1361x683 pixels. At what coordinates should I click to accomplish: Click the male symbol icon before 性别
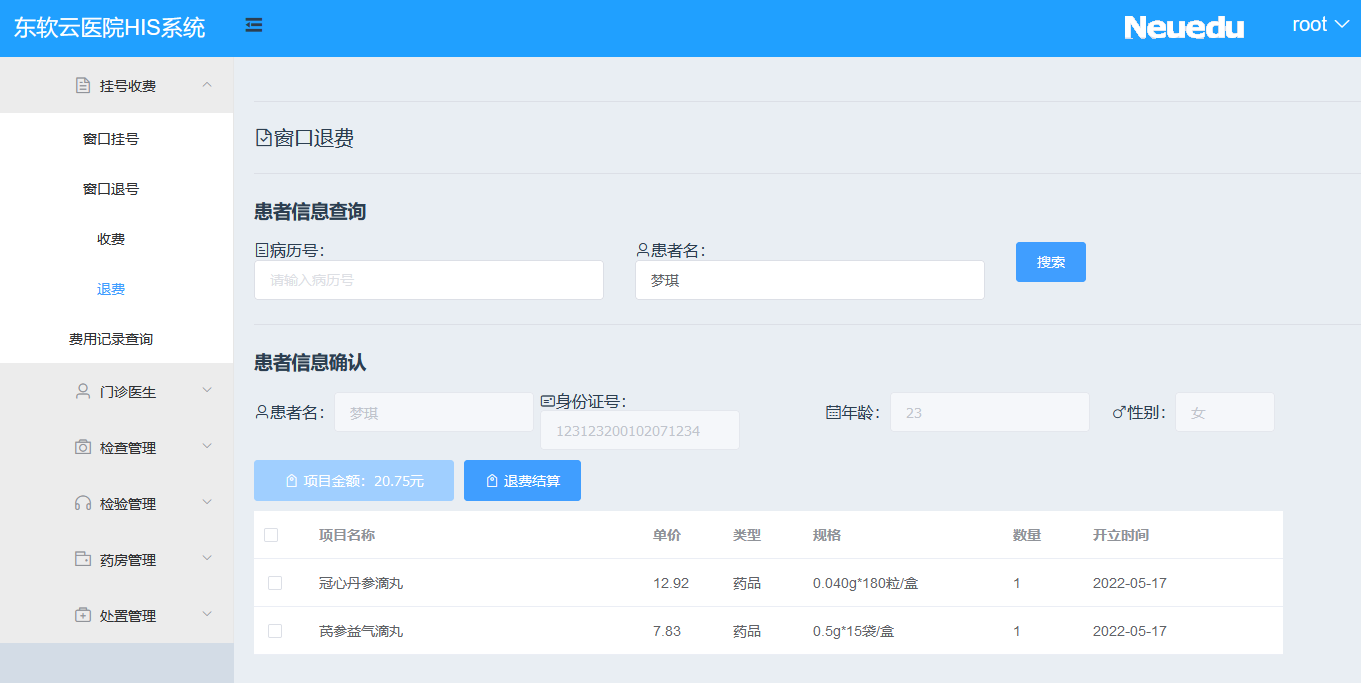coord(1119,412)
